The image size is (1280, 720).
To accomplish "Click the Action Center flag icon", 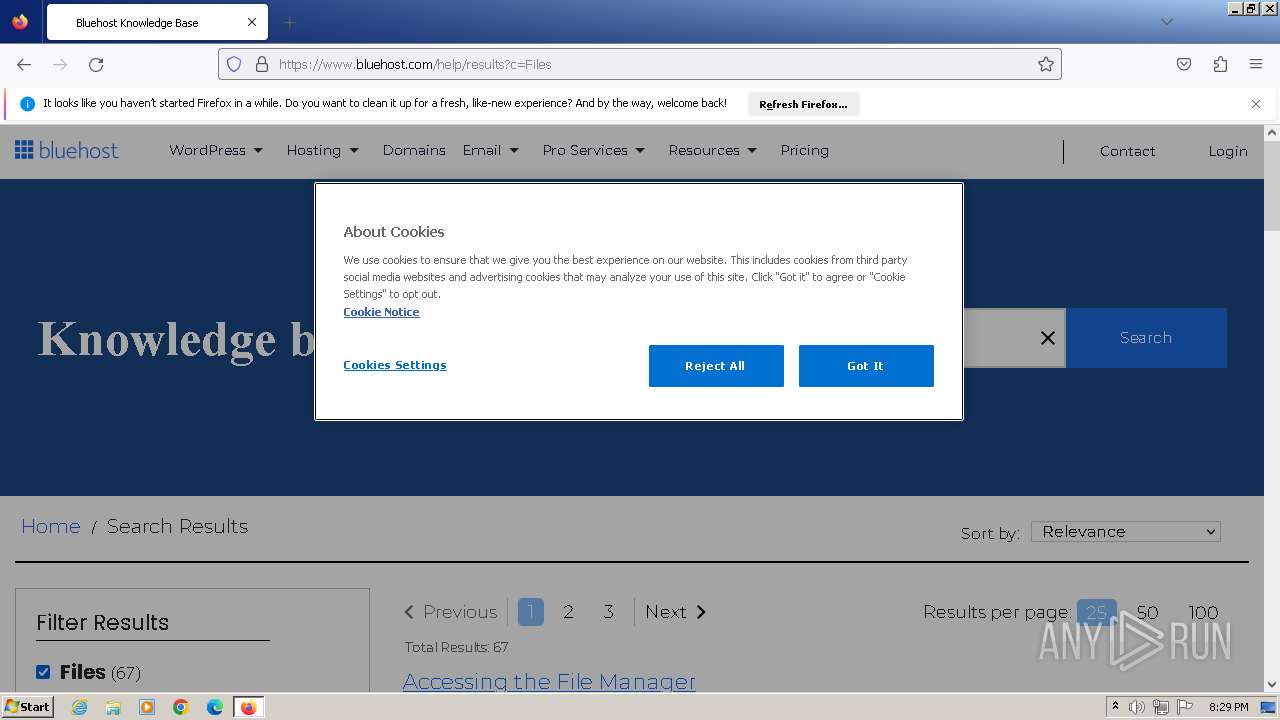I will pos(1185,707).
